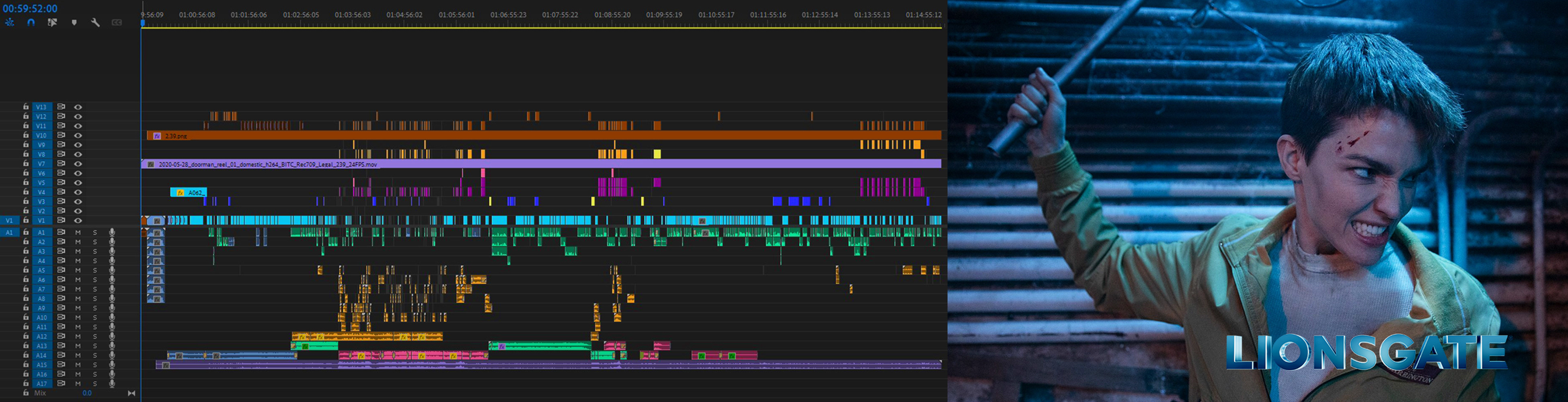Mute track A14
This screenshot has width=1568, height=402.
click(78, 355)
